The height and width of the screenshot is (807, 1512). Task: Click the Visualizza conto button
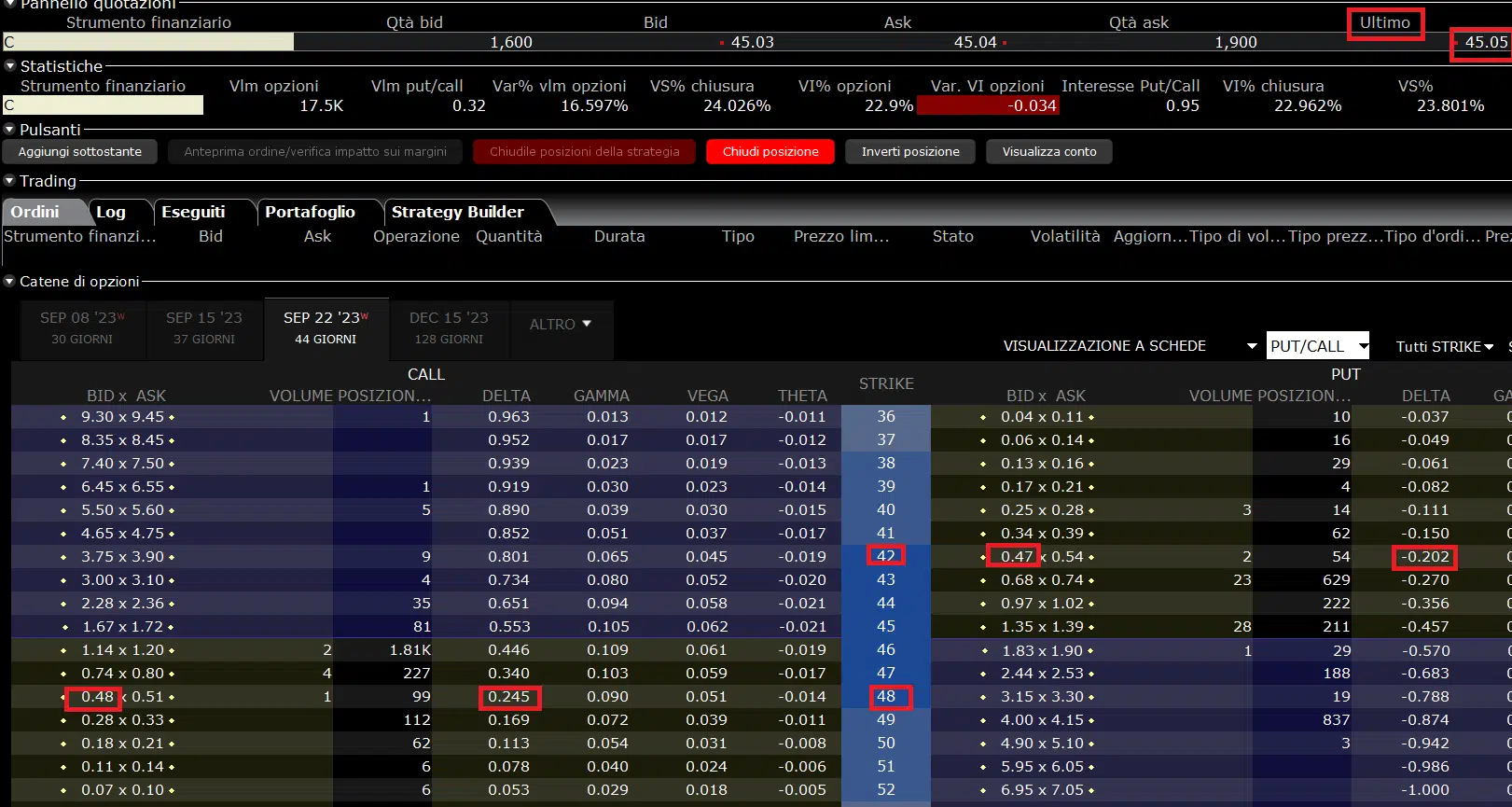pos(1048,152)
